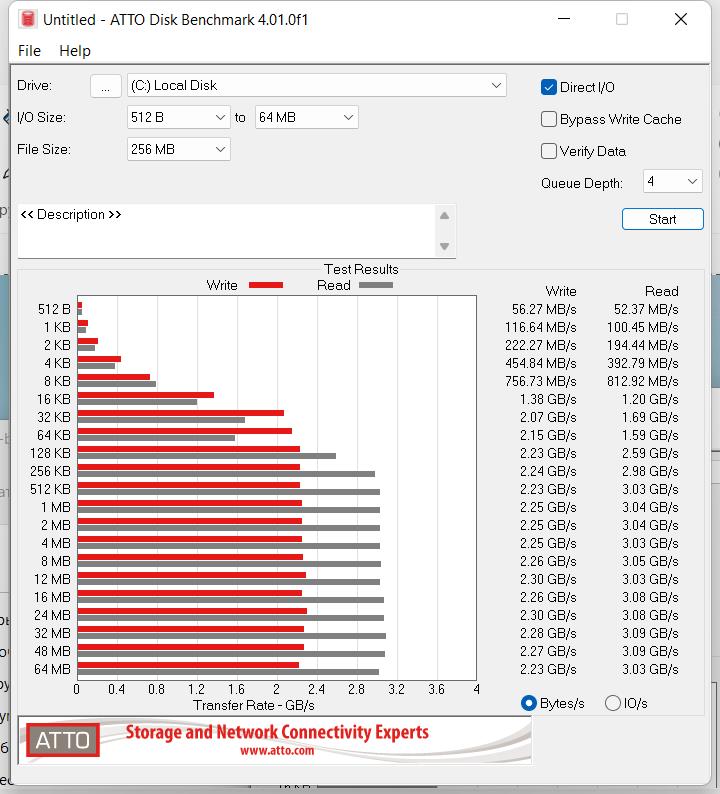Screen dimensions: 720x794
Task: Close the ATTO Disk Benchmark window
Action: point(681,19)
